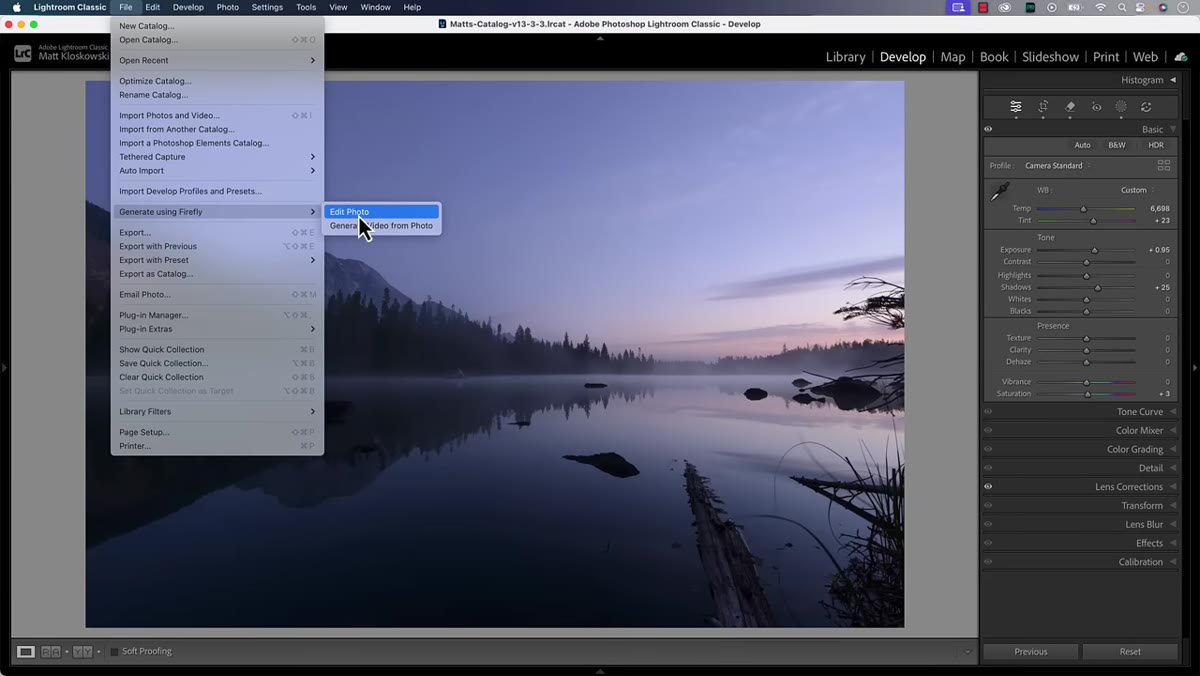
Task: Open Reference view options arrow
Action: [x=66, y=652]
